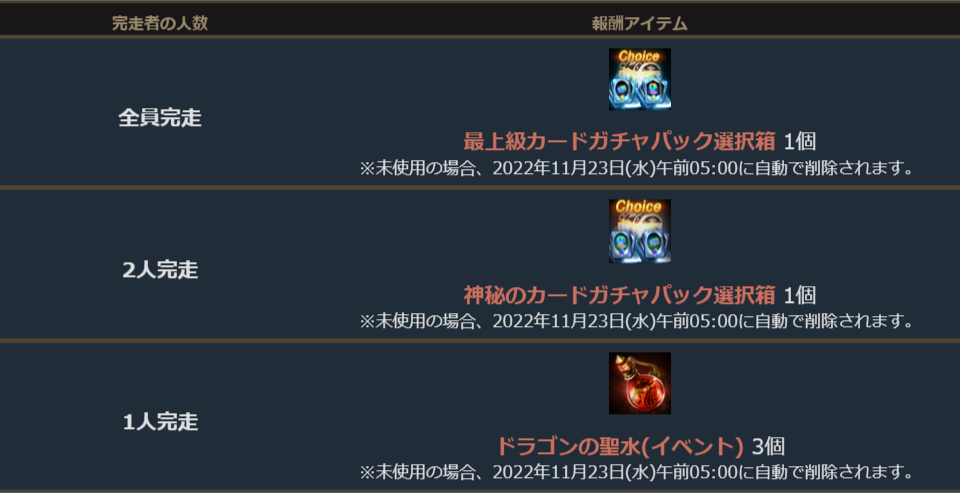
Task: Select the 1人完走 row label
Action: (160, 422)
